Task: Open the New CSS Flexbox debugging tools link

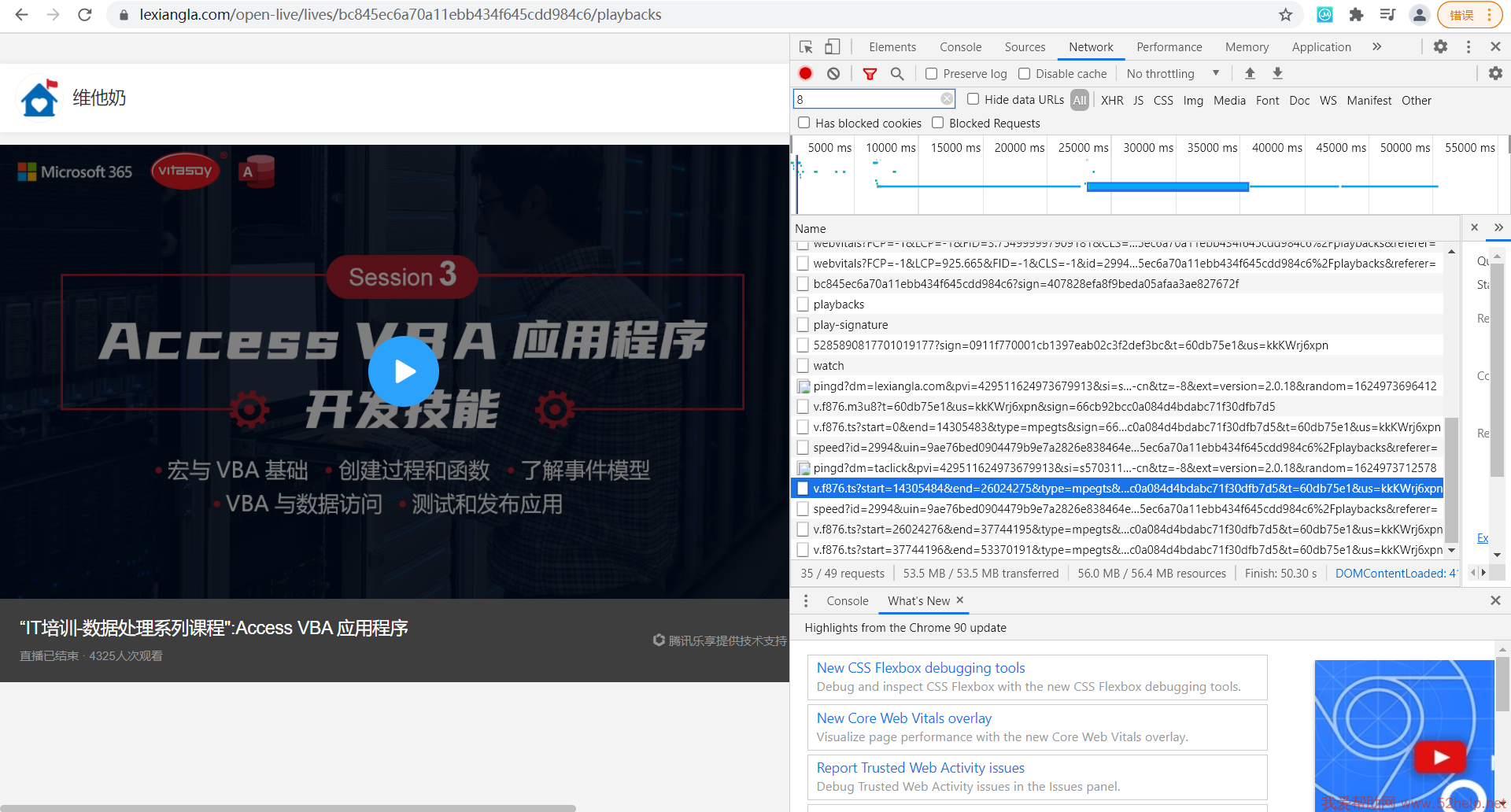Action: pyautogui.click(x=920, y=668)
